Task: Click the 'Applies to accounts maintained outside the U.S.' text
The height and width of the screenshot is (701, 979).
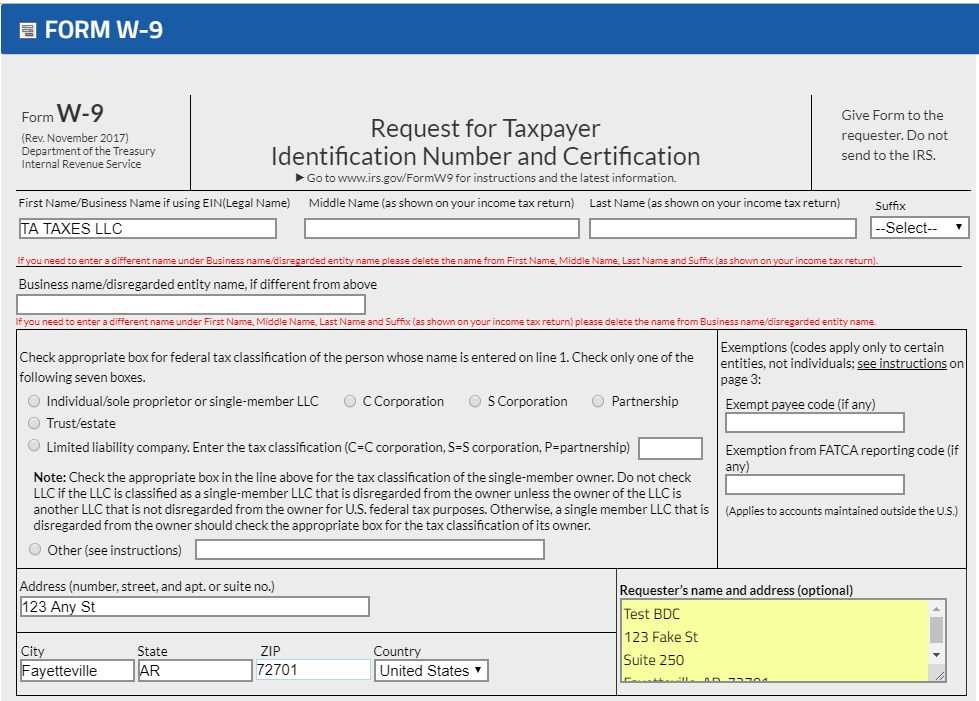Action: tap(841, 511)
